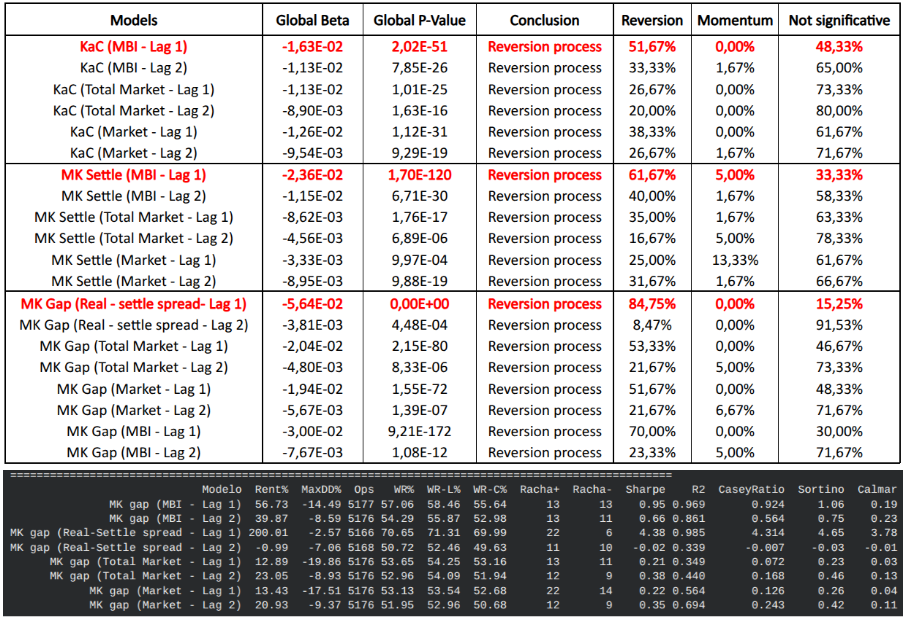Click the 'Global Beta' column header

click(312, 20)
